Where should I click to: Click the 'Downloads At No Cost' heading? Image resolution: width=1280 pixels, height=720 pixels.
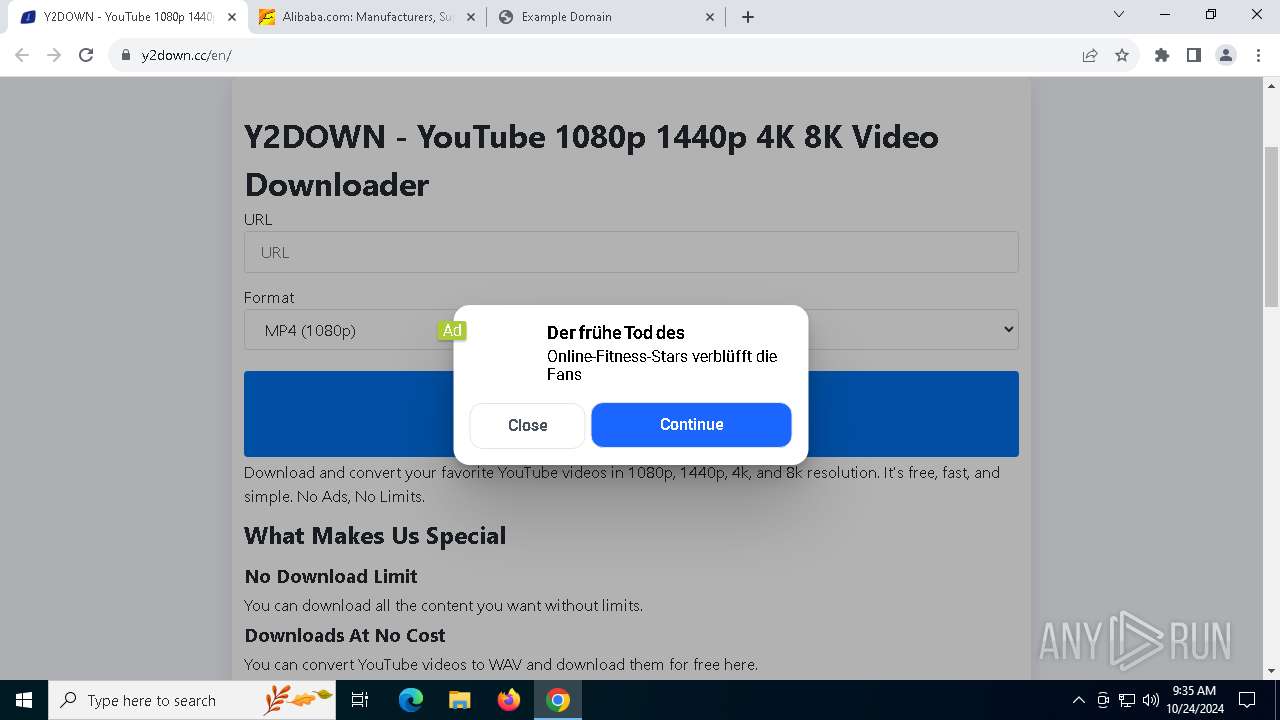345,636
